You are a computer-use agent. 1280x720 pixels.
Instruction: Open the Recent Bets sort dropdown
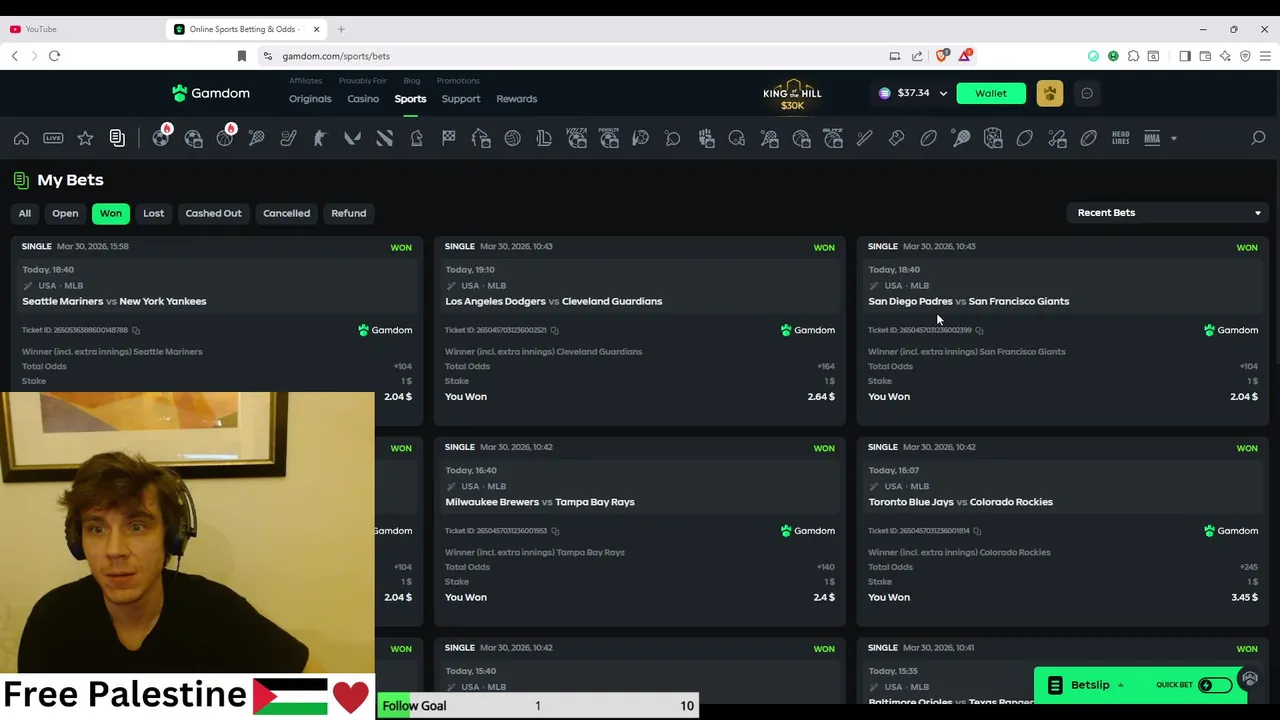tap(1168, 212)
